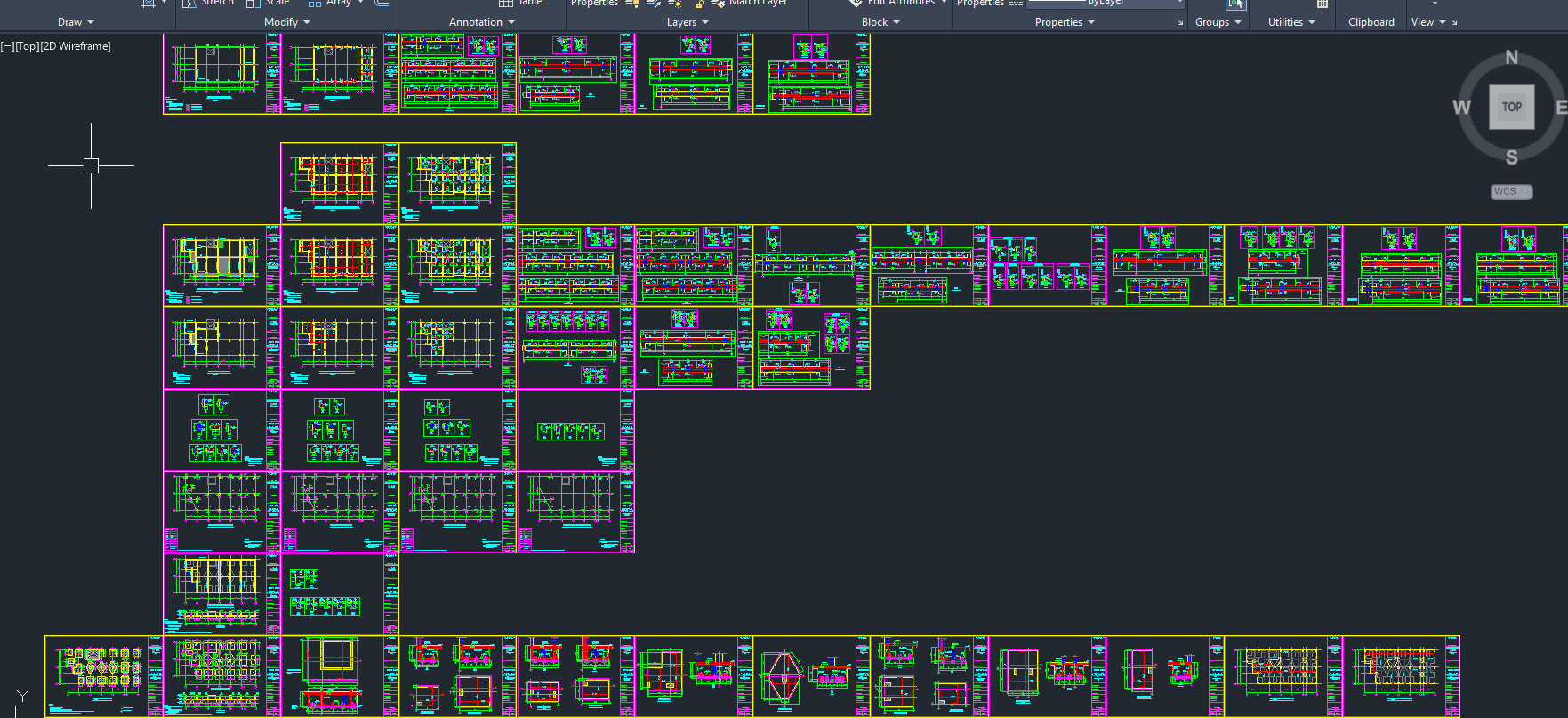Open the Clipboard panel
The height and width of the screenshot is (718, 1568).
pos(1371,22)
